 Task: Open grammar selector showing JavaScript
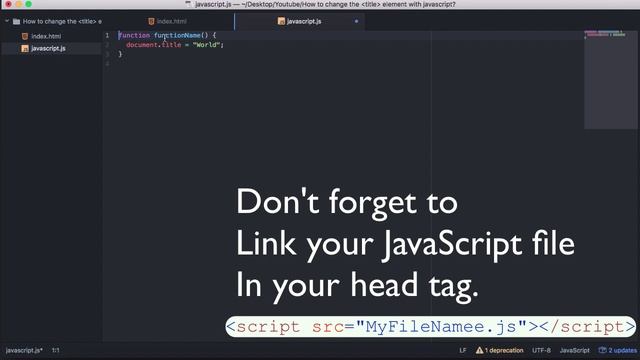coord(574,350)
